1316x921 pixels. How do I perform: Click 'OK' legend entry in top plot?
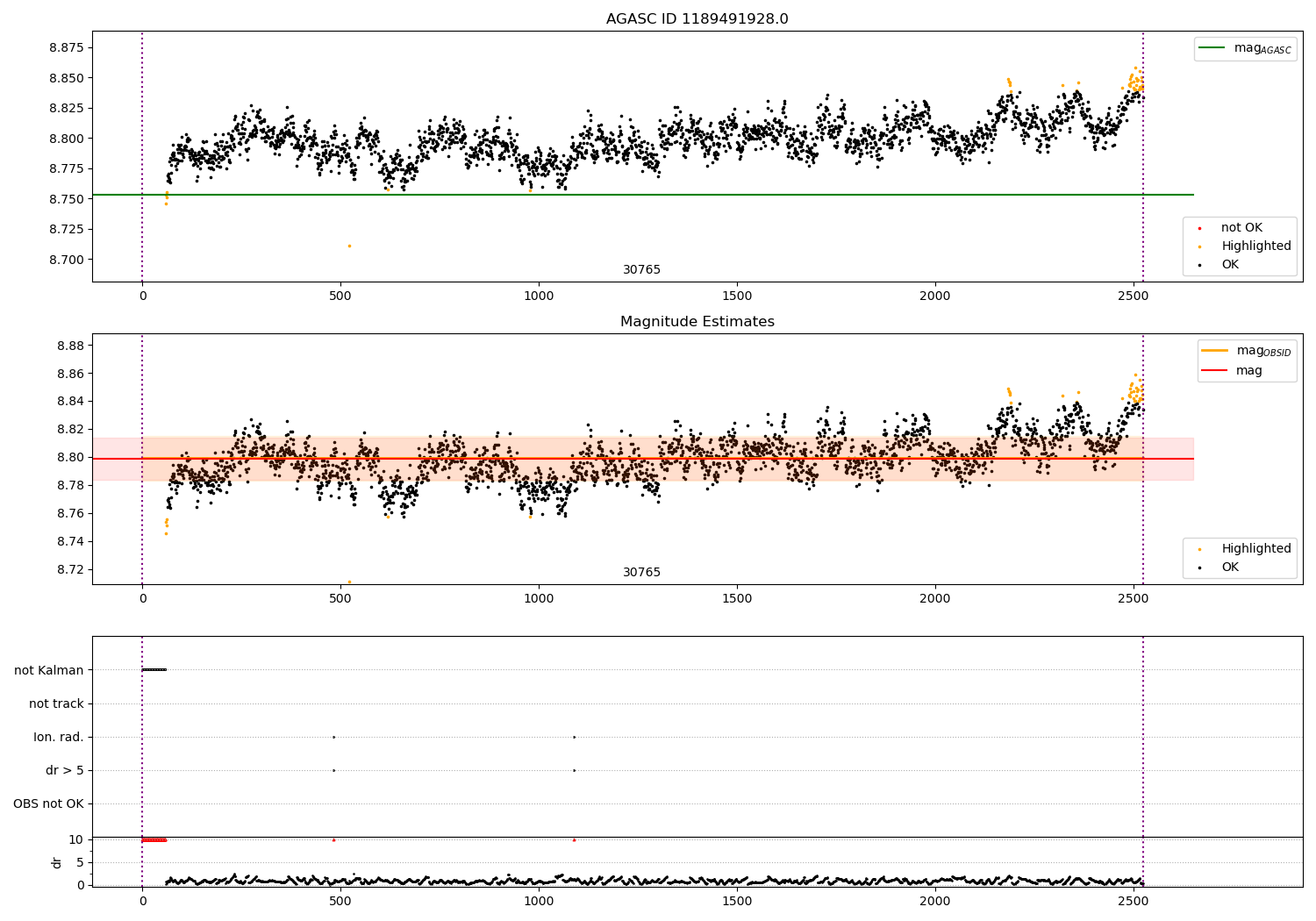point(1230,265)
